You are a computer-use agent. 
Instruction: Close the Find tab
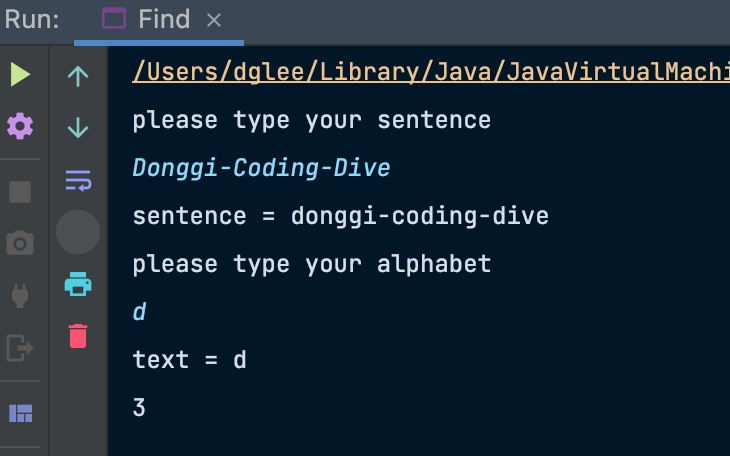click(214, 20)
